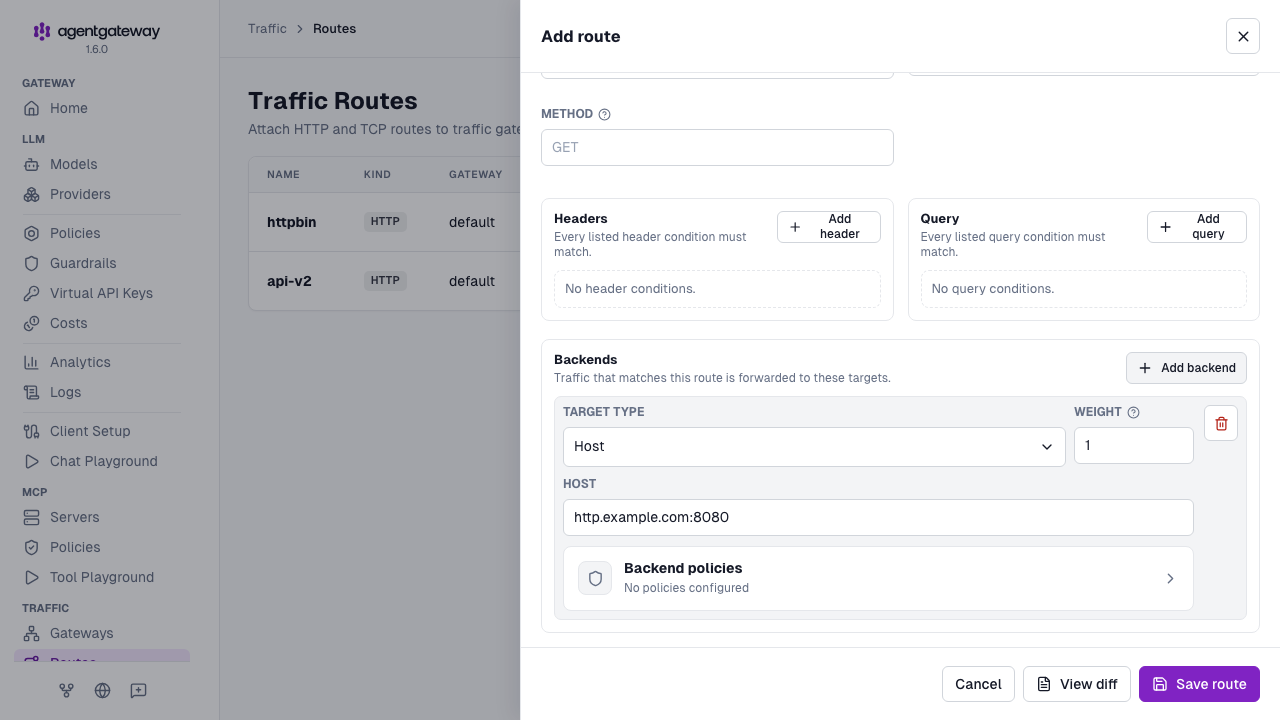Screen dimensions: 1280x720
Task: Click the shield icon in Backend policies
Action: [595, 578]
